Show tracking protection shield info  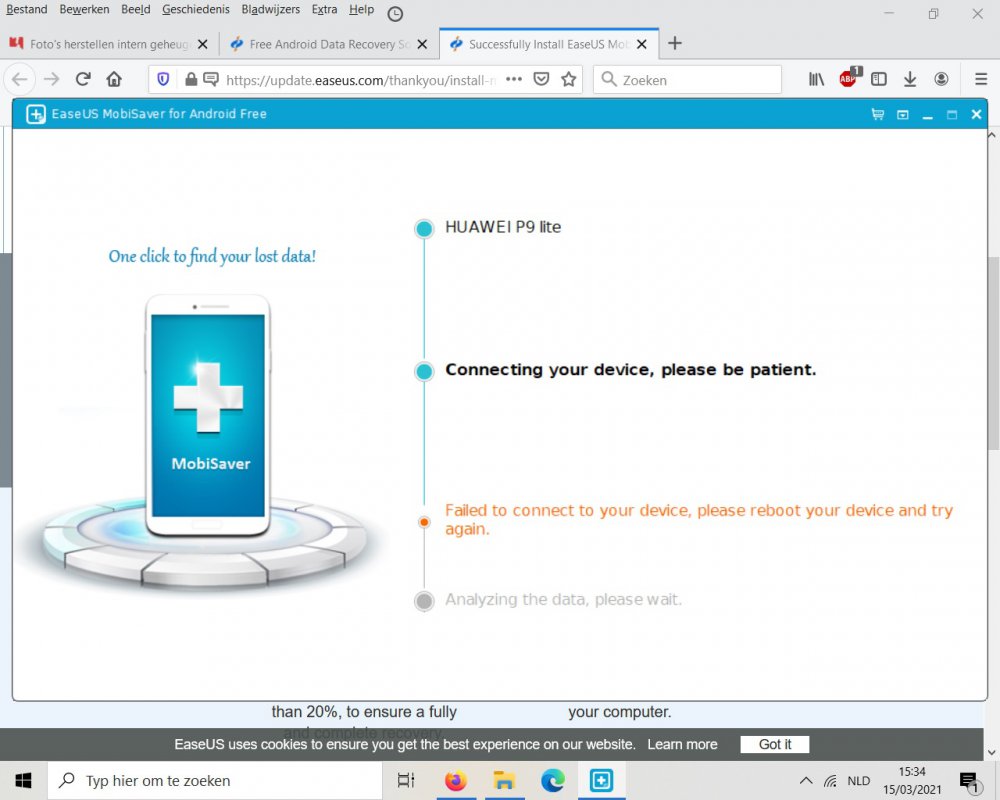pos(163,79)
